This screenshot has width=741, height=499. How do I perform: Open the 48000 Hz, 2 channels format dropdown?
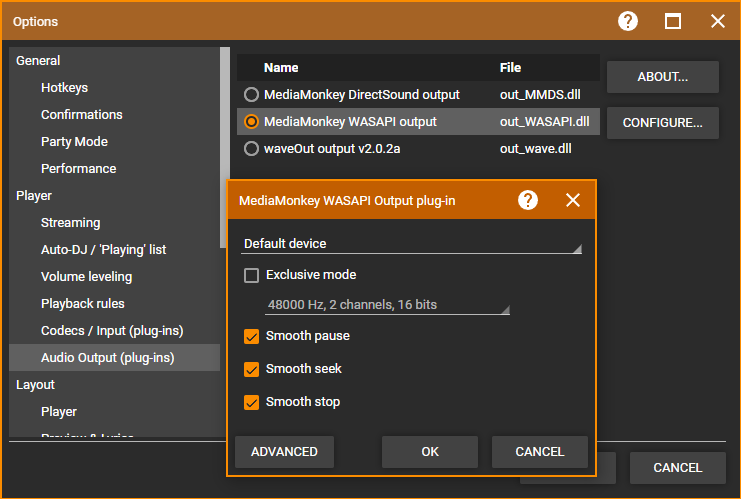pos(387,305)
